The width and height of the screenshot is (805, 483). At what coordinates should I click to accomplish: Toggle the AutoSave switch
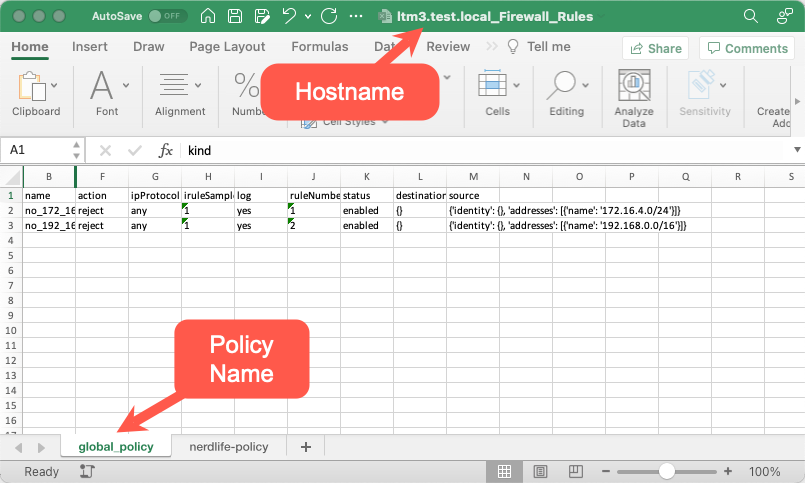point(167,16)
